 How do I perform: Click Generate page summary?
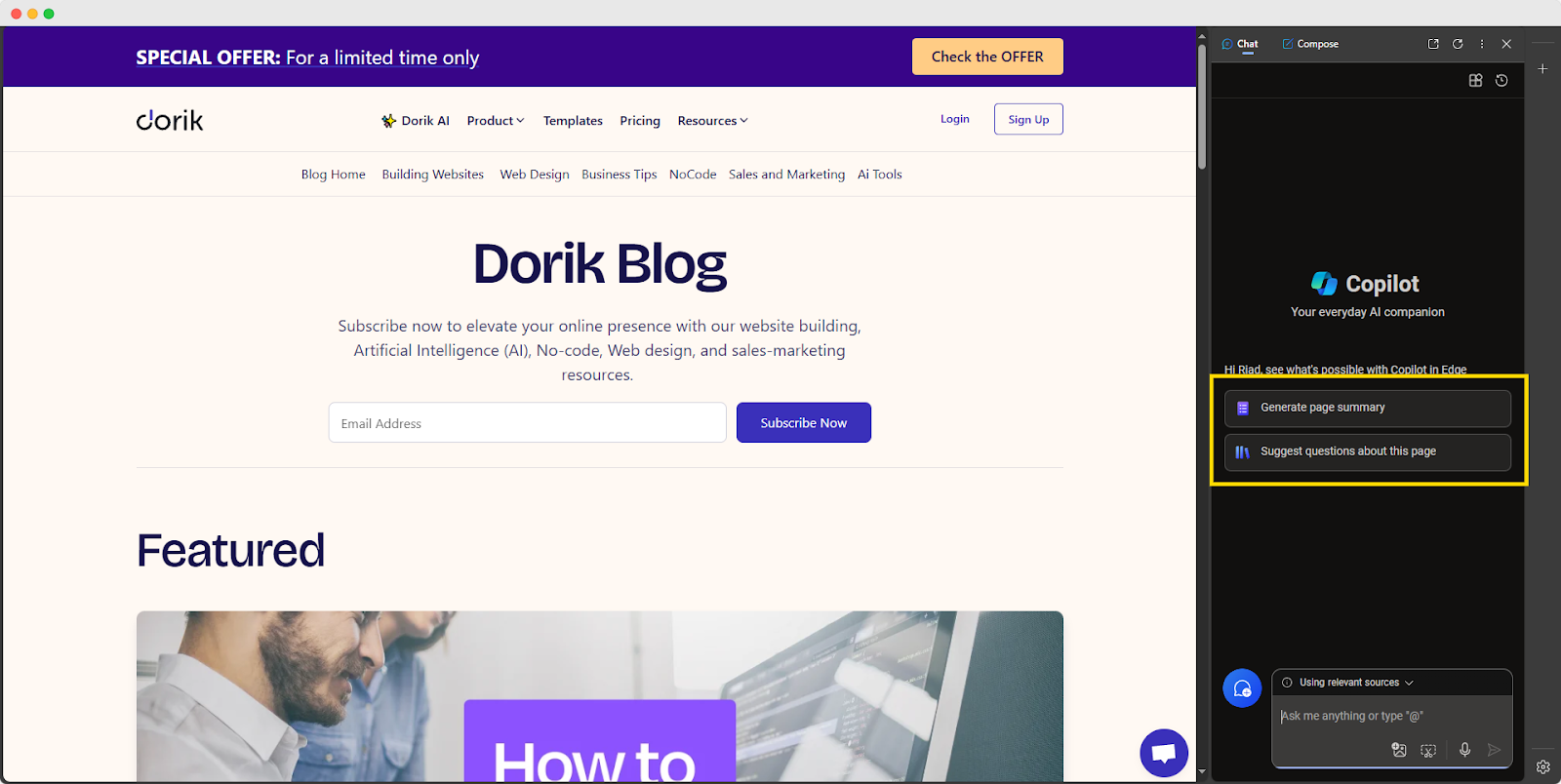tap(1368, 409)
